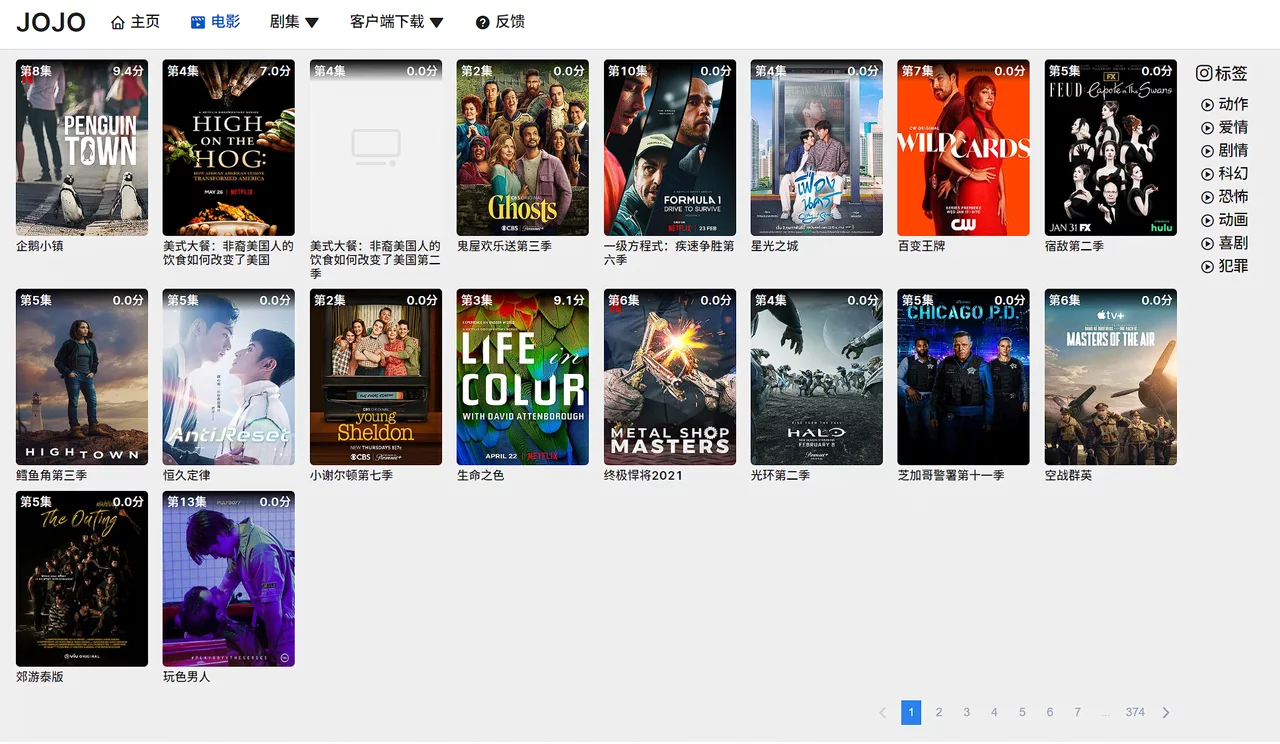This screenshot has width=1280, height=744.
Task: Click the play icon beside 动作 tag
Action: point(1207,104)
